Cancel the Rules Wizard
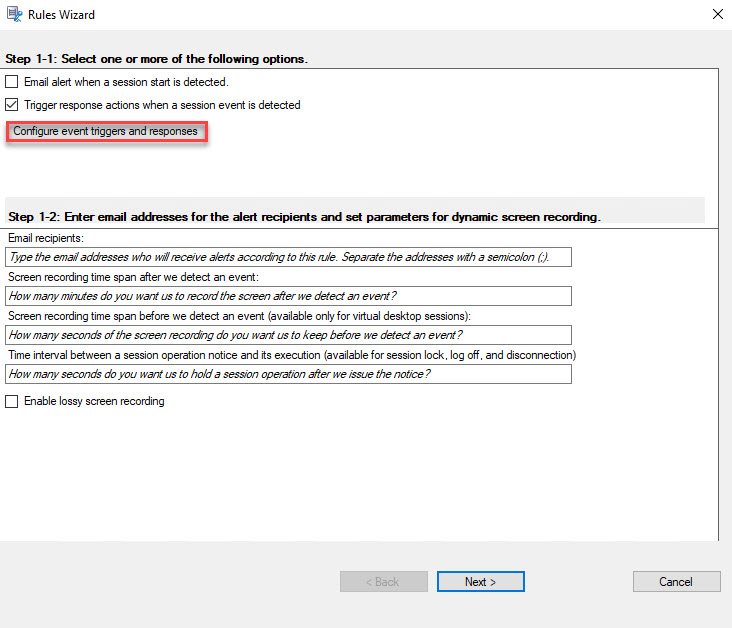This screenshot has width=732, height=628. (676, 582)
